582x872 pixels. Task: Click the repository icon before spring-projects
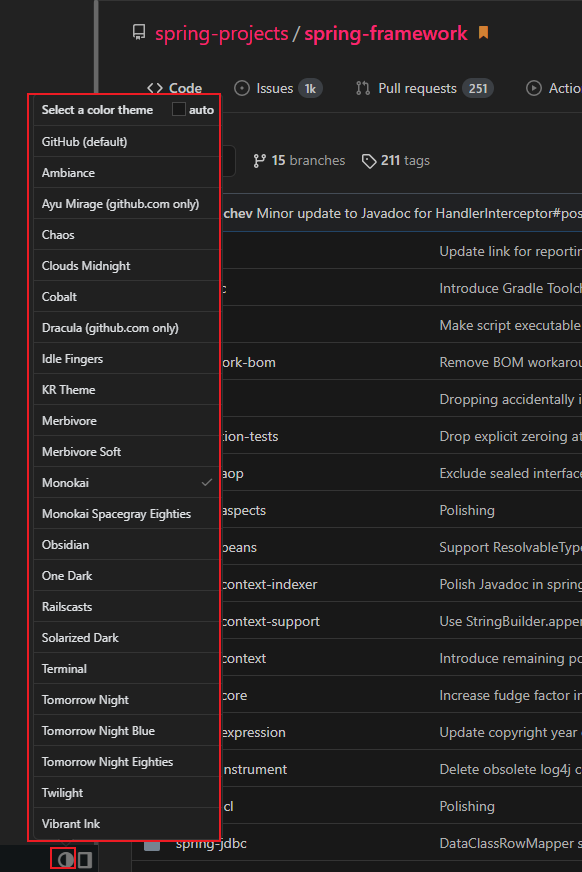(139, 33)
